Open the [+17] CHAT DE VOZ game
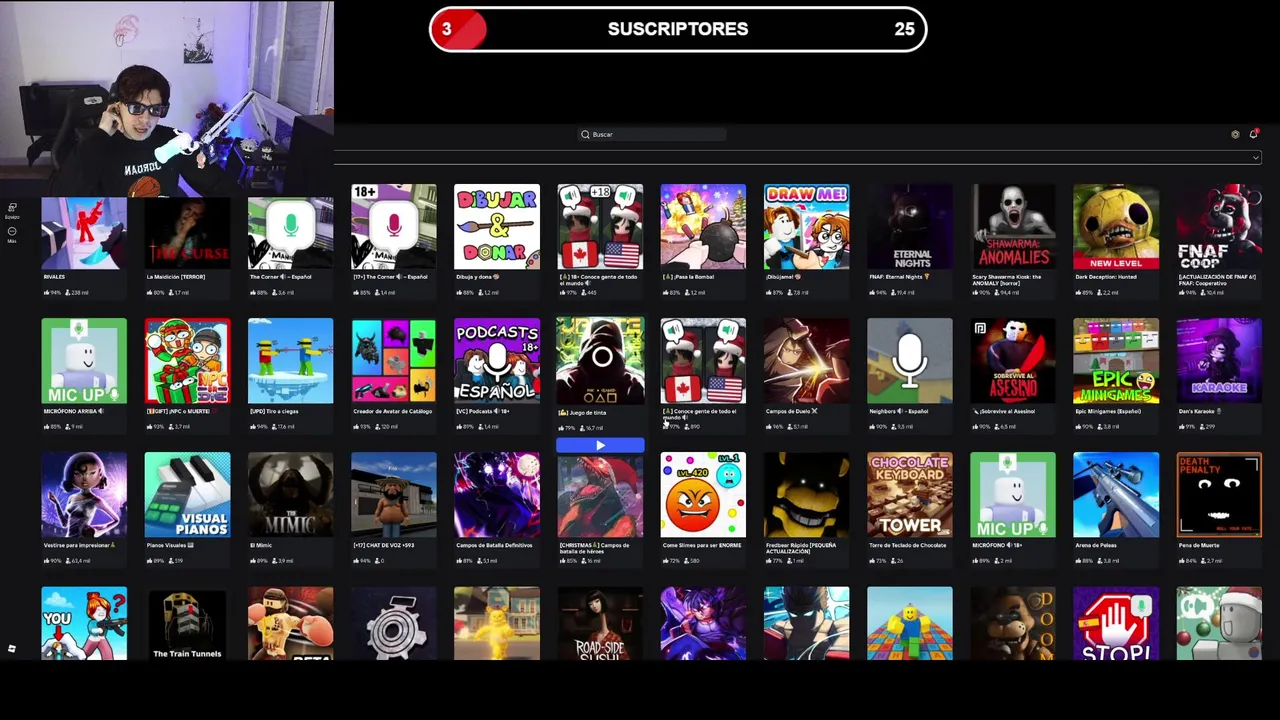Image resolution: width=1280 pixels, height=720 pixels. tap(394, 495)
